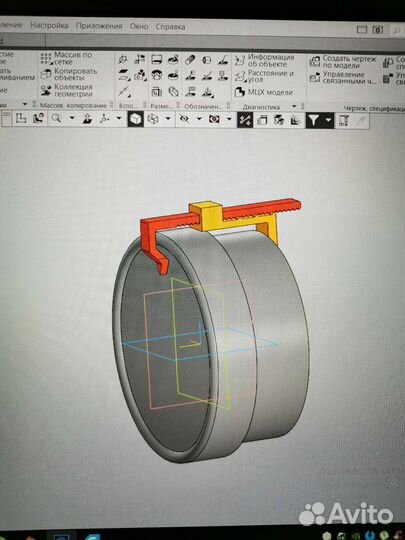Open the funnel filter dropdown arrow
This screenshot has height=540, width=405.
(328, 121)
